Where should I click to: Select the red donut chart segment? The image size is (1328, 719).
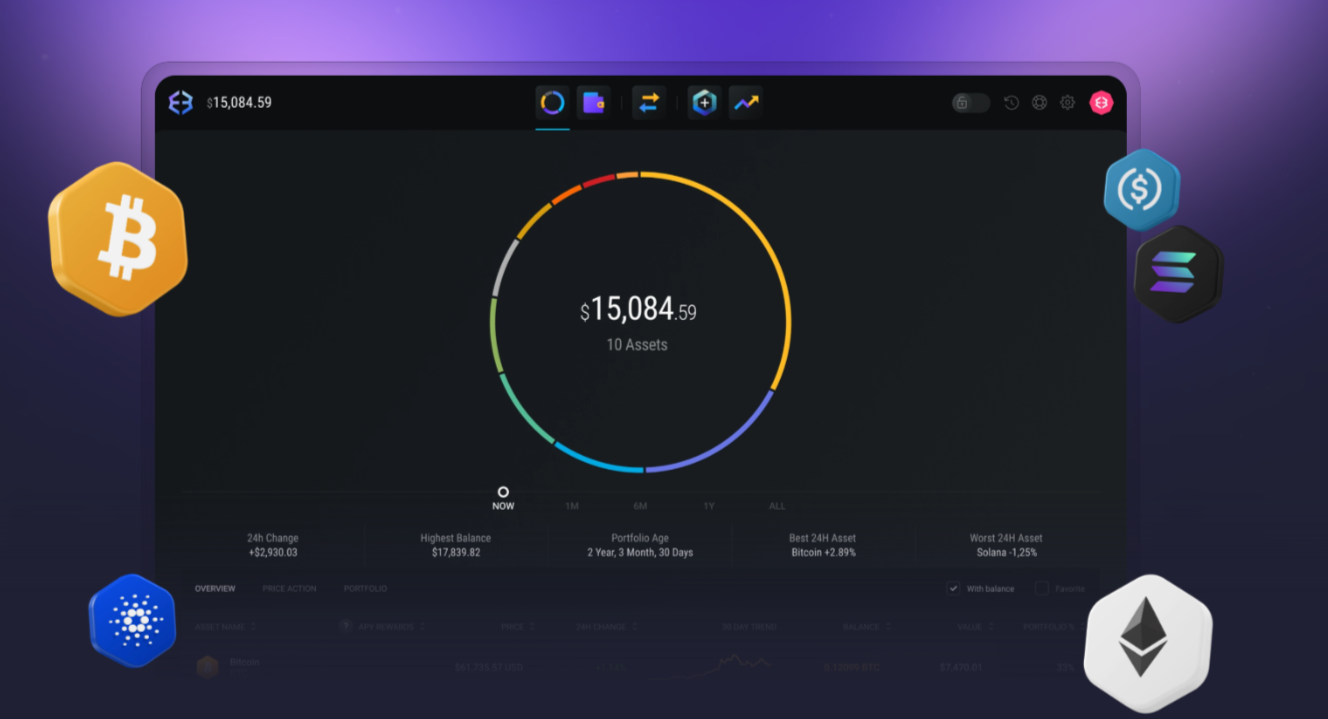tap(598, 180)
